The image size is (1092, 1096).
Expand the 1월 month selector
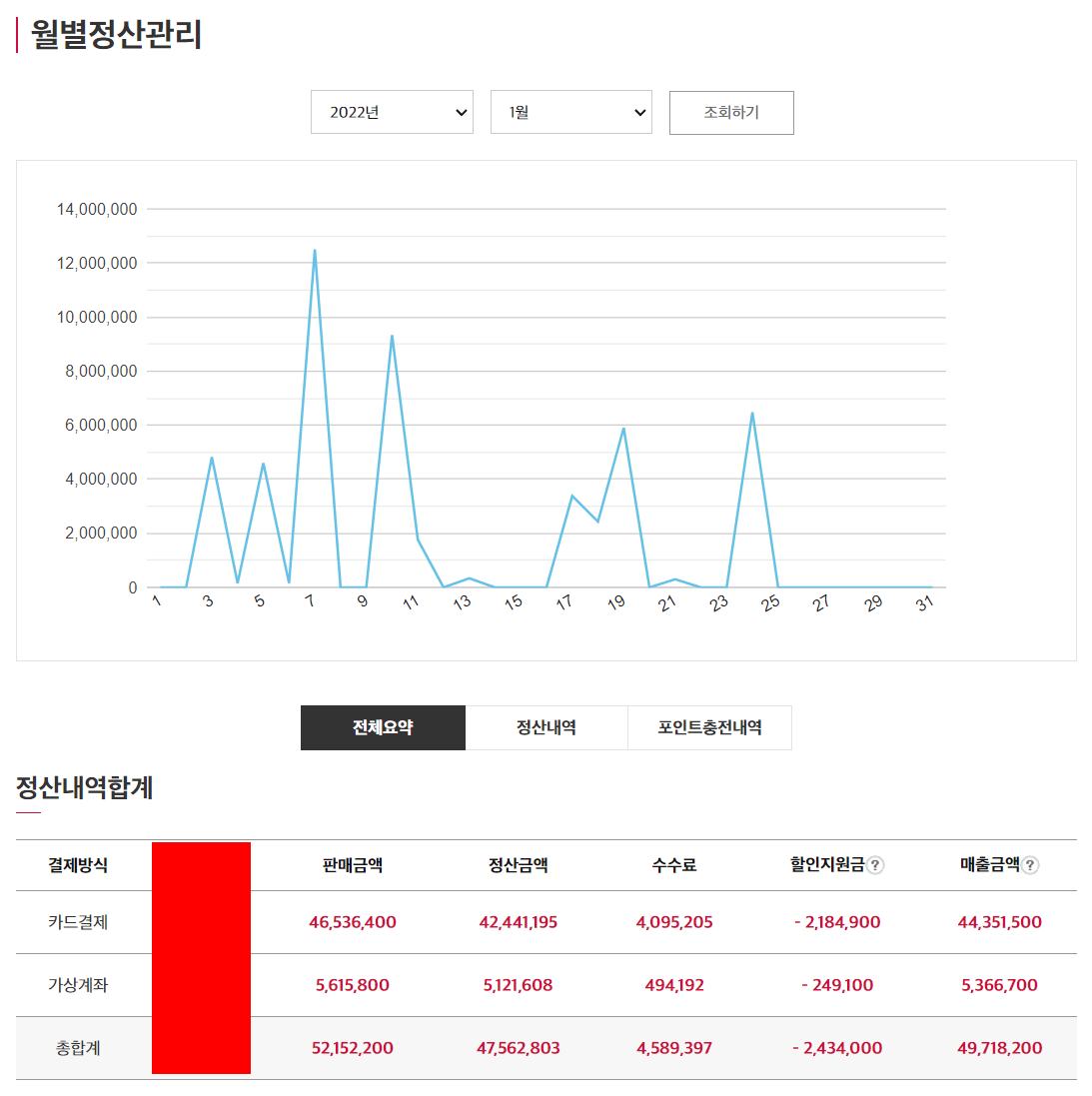[x=570, y=112]
